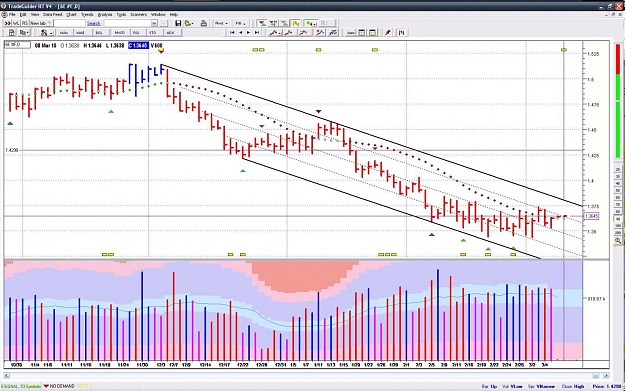Click the blue-header window layout icon
This screenshot has height=391, width=625.
click(x=362, y=33)
